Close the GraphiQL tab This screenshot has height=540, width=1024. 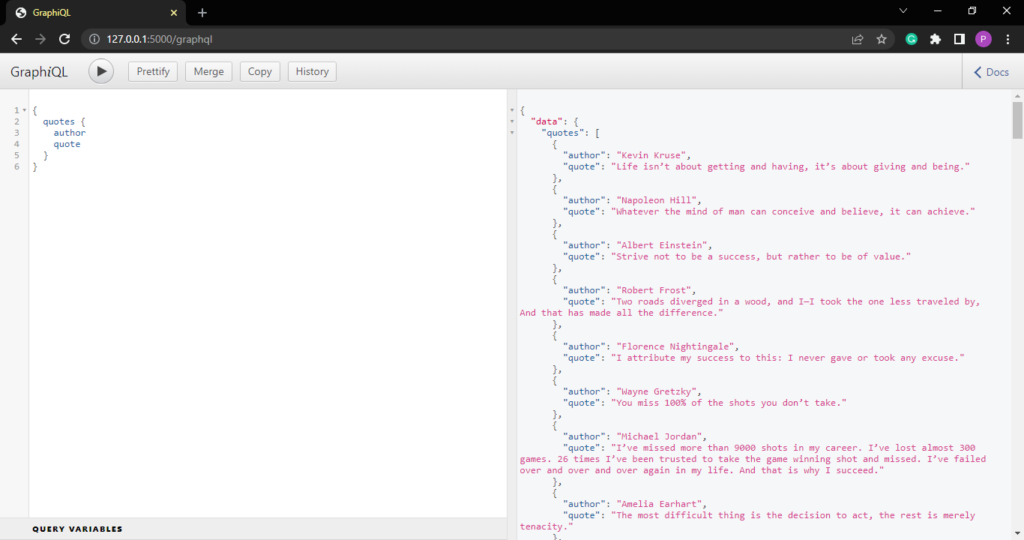click(x=174, y=12)
